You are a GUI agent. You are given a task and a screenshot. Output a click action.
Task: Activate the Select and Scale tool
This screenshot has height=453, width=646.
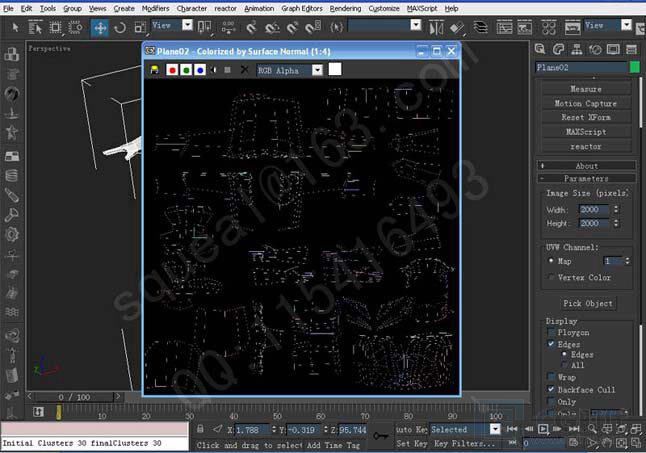pyautogui.click(x=140, y=28)
